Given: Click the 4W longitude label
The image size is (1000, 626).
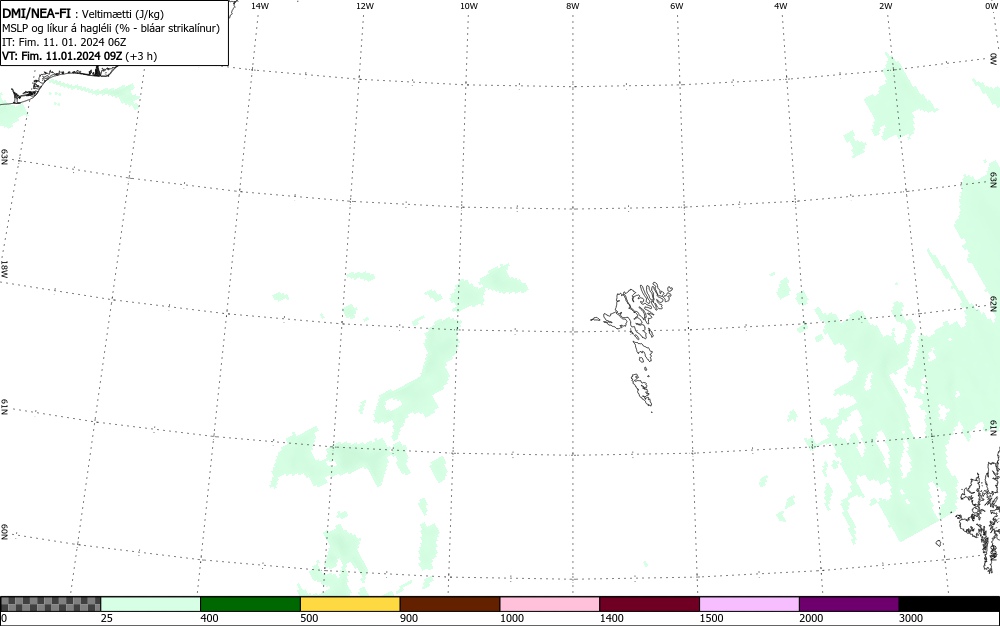Looking at the screenshot, I should [781, 6].
